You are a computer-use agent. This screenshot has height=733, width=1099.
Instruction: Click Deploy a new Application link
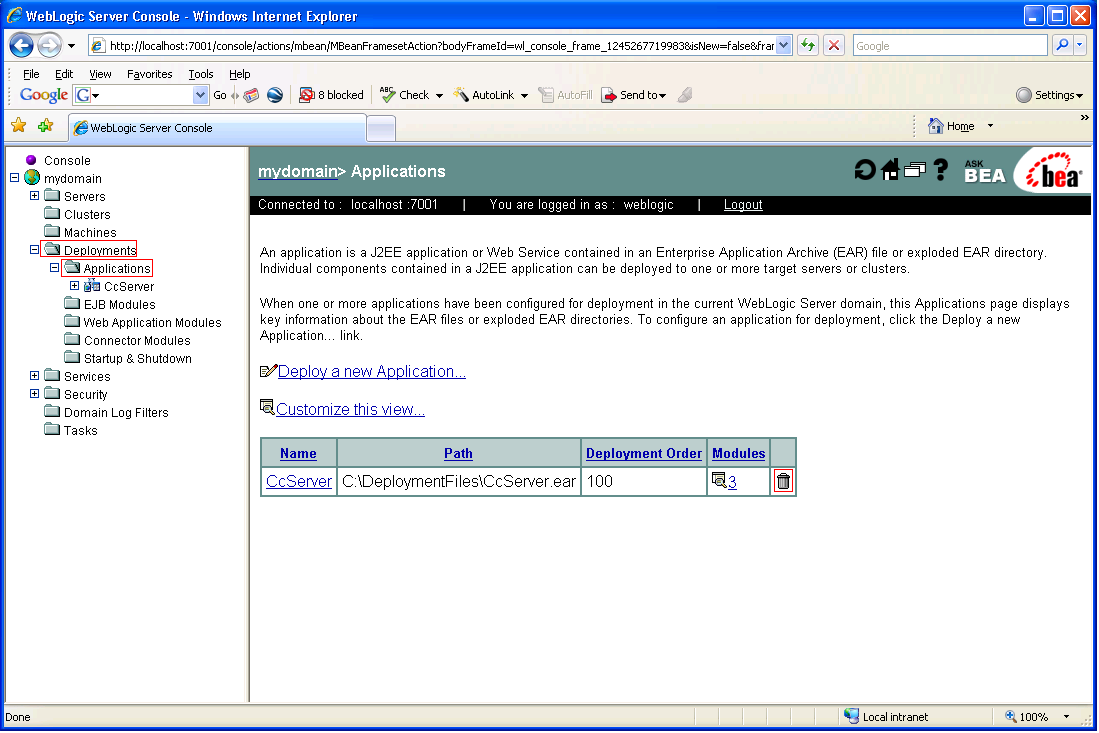pyautogui.click(x=371, y=371)
